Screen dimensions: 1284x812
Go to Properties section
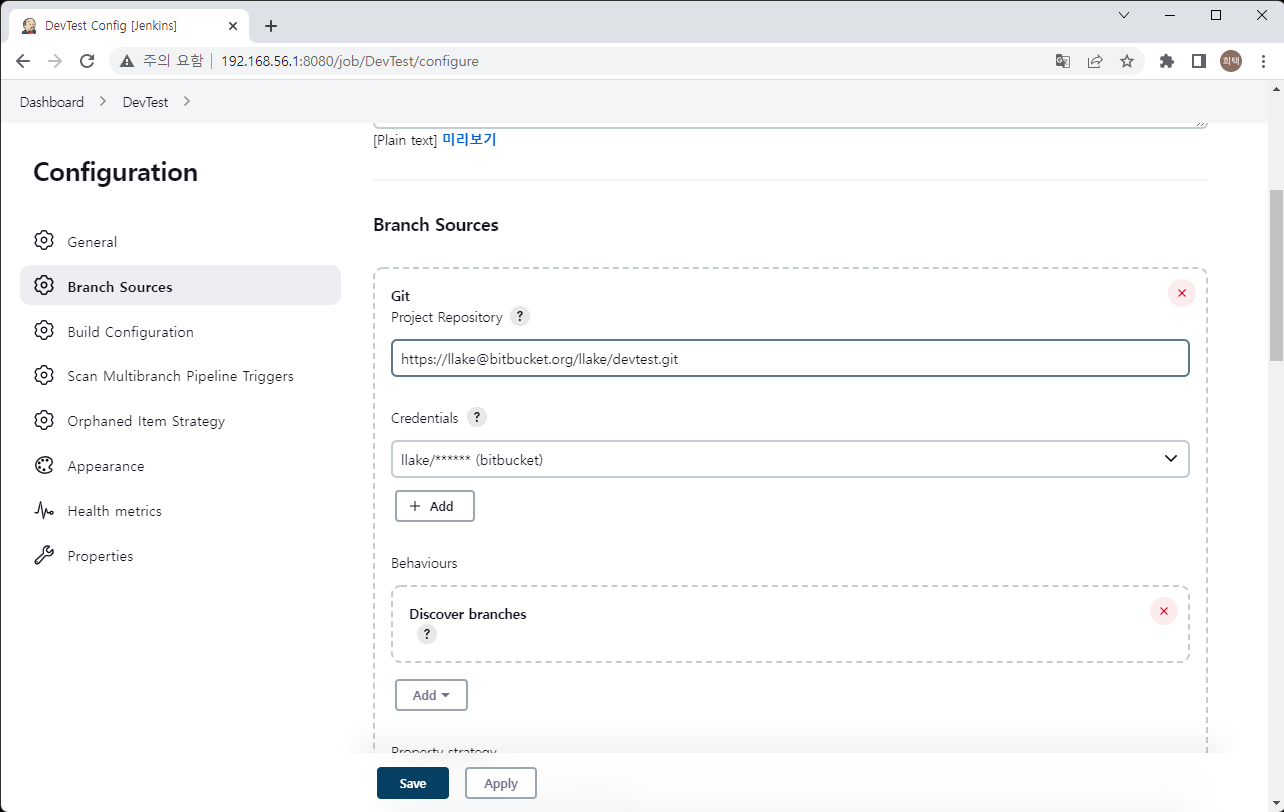pos(180,556)
